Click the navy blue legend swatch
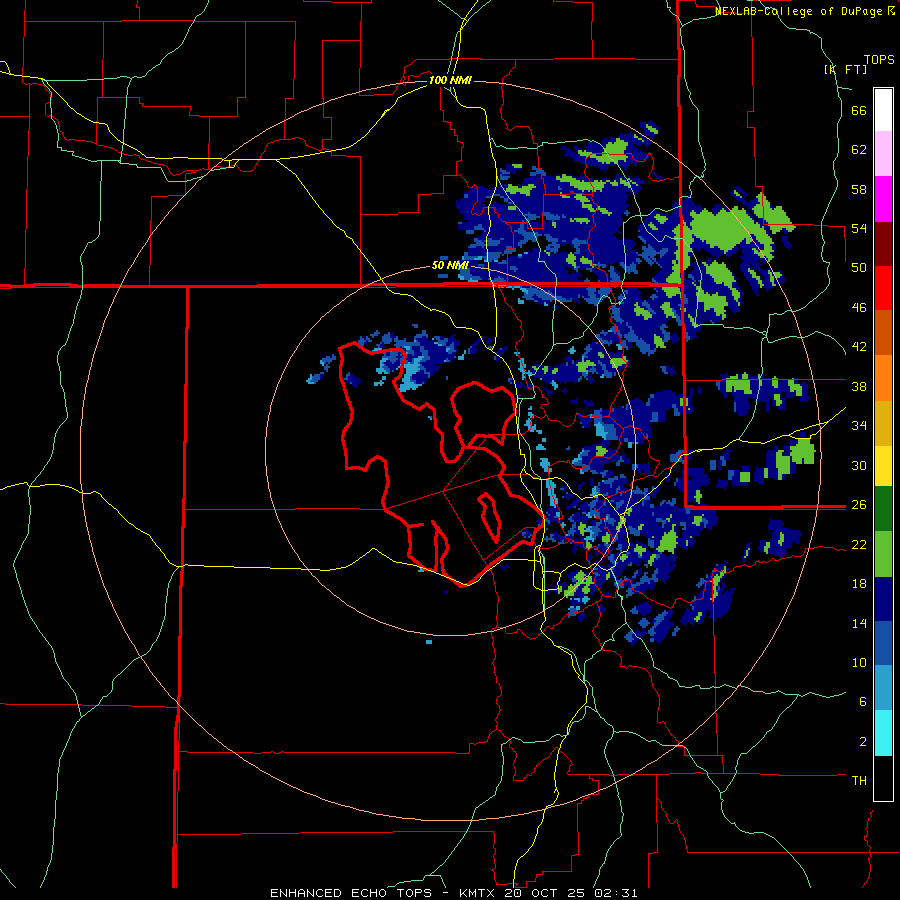The image size is (900, 900). (x=883, y=599)
